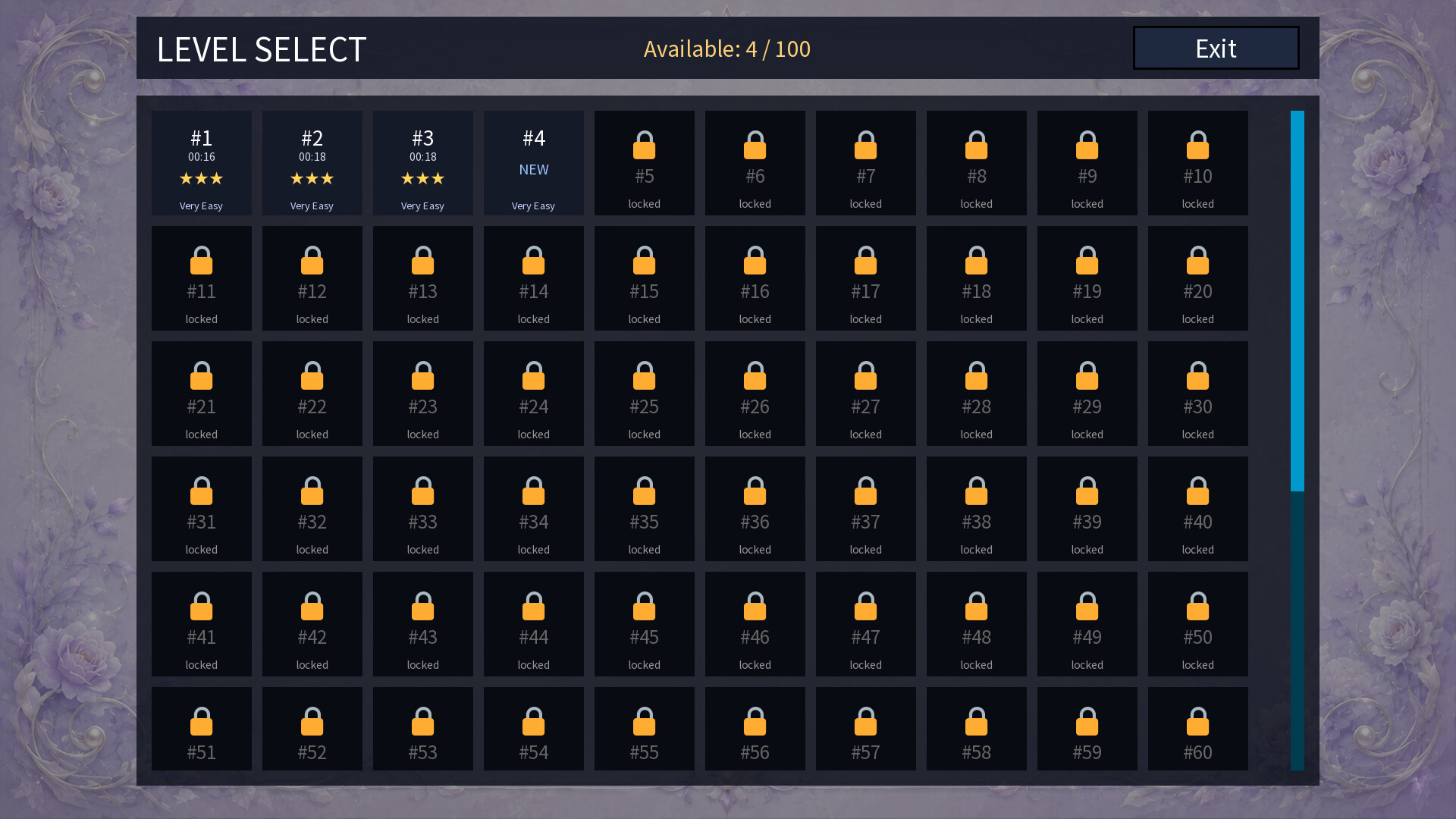Click the lock icon on level #15

645,260
